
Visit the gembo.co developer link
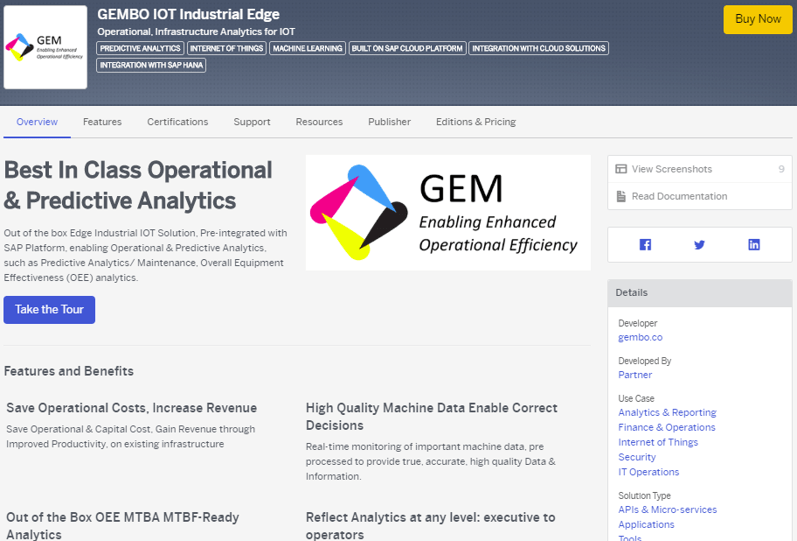(x=640, y=337)
